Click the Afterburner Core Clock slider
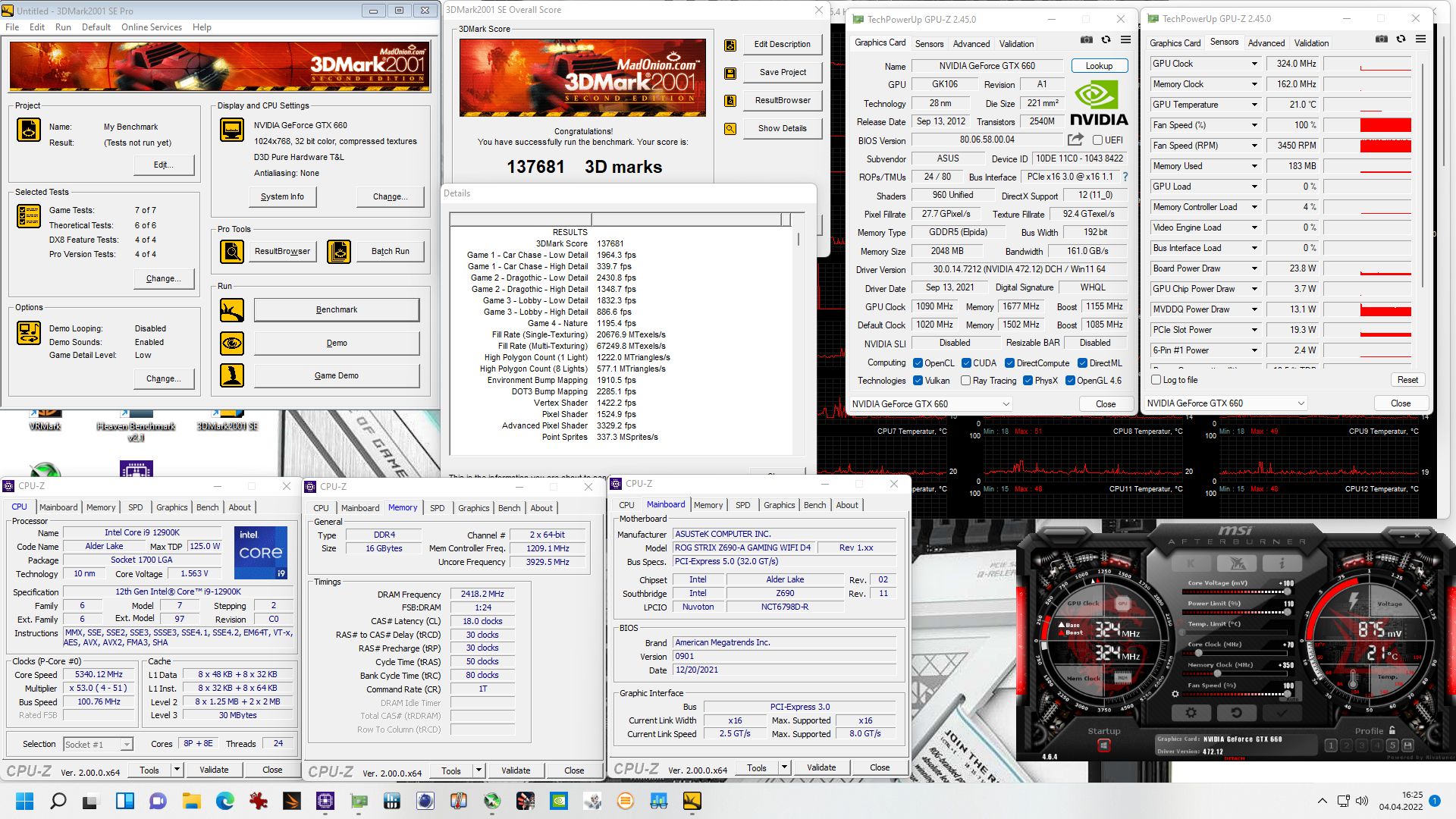Viewport: 1456px width, 819px height. 1236,653
